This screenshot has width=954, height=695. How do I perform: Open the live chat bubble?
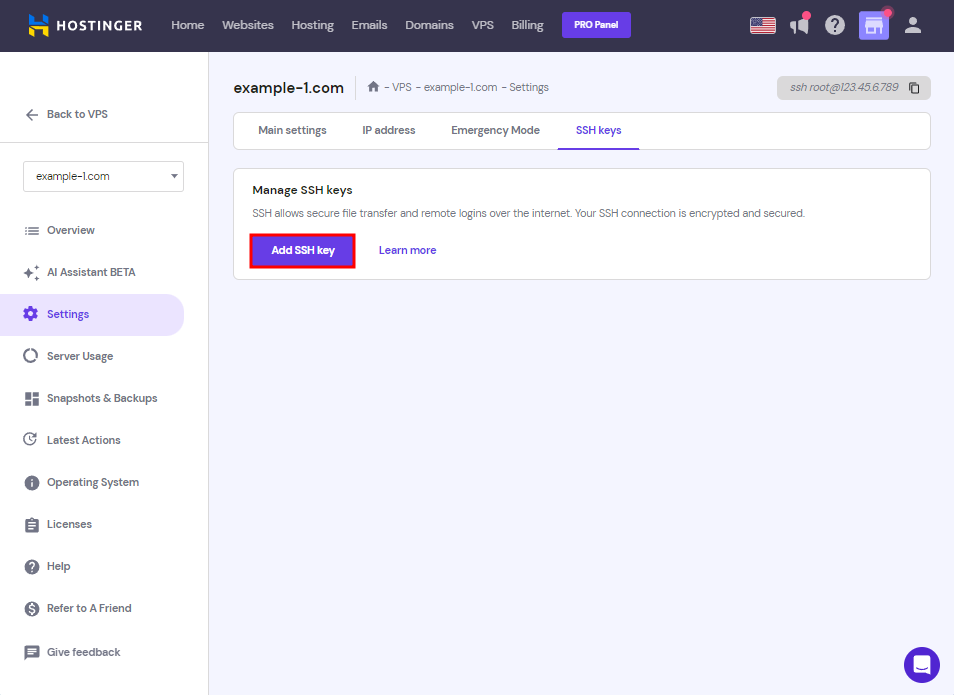[921, 664]
